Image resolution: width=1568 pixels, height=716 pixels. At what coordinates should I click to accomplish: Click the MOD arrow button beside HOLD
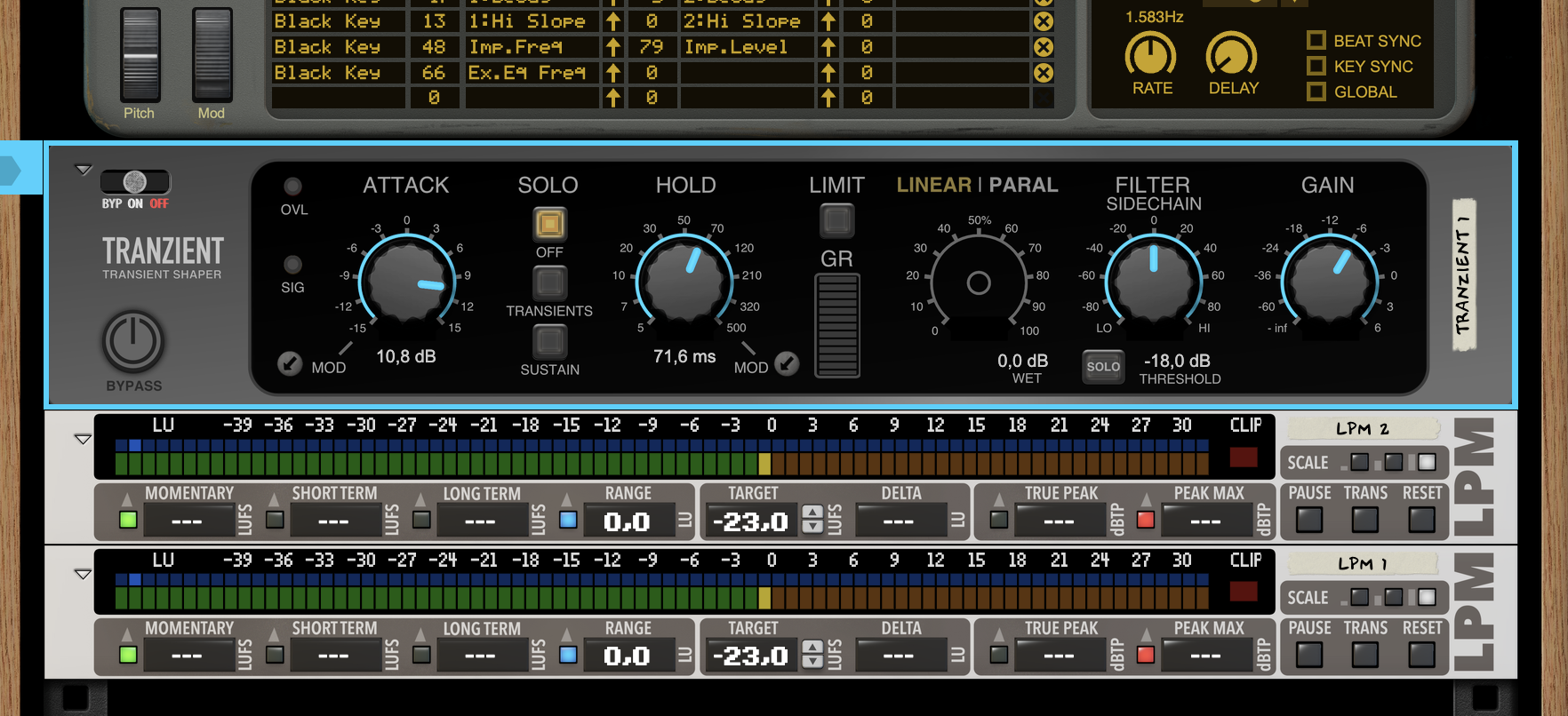787,362
